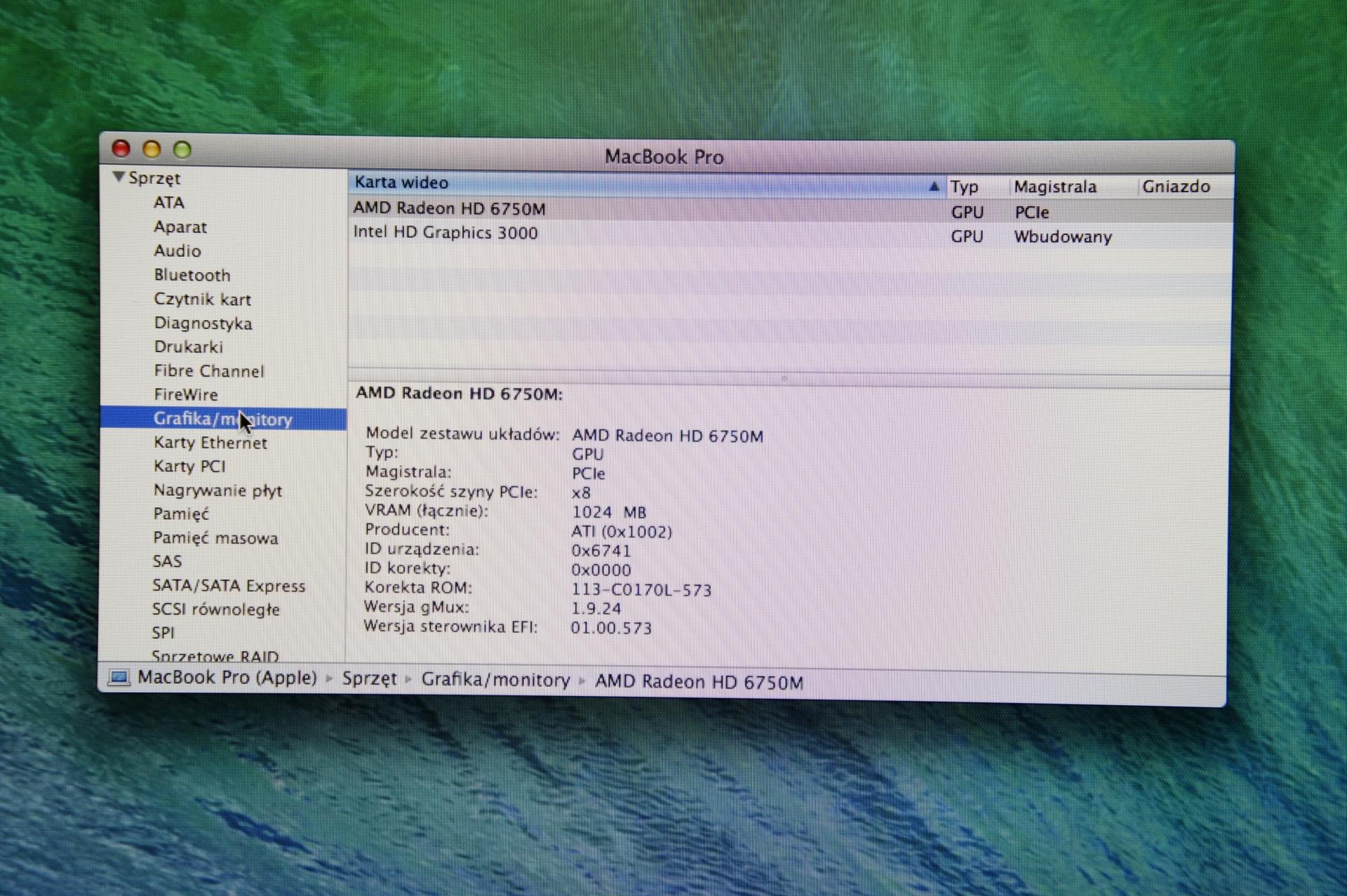This screenshot has width=1347, height=896.
Task: Select Pamięć in the sidebar
Action: click(x=181, y=514)
